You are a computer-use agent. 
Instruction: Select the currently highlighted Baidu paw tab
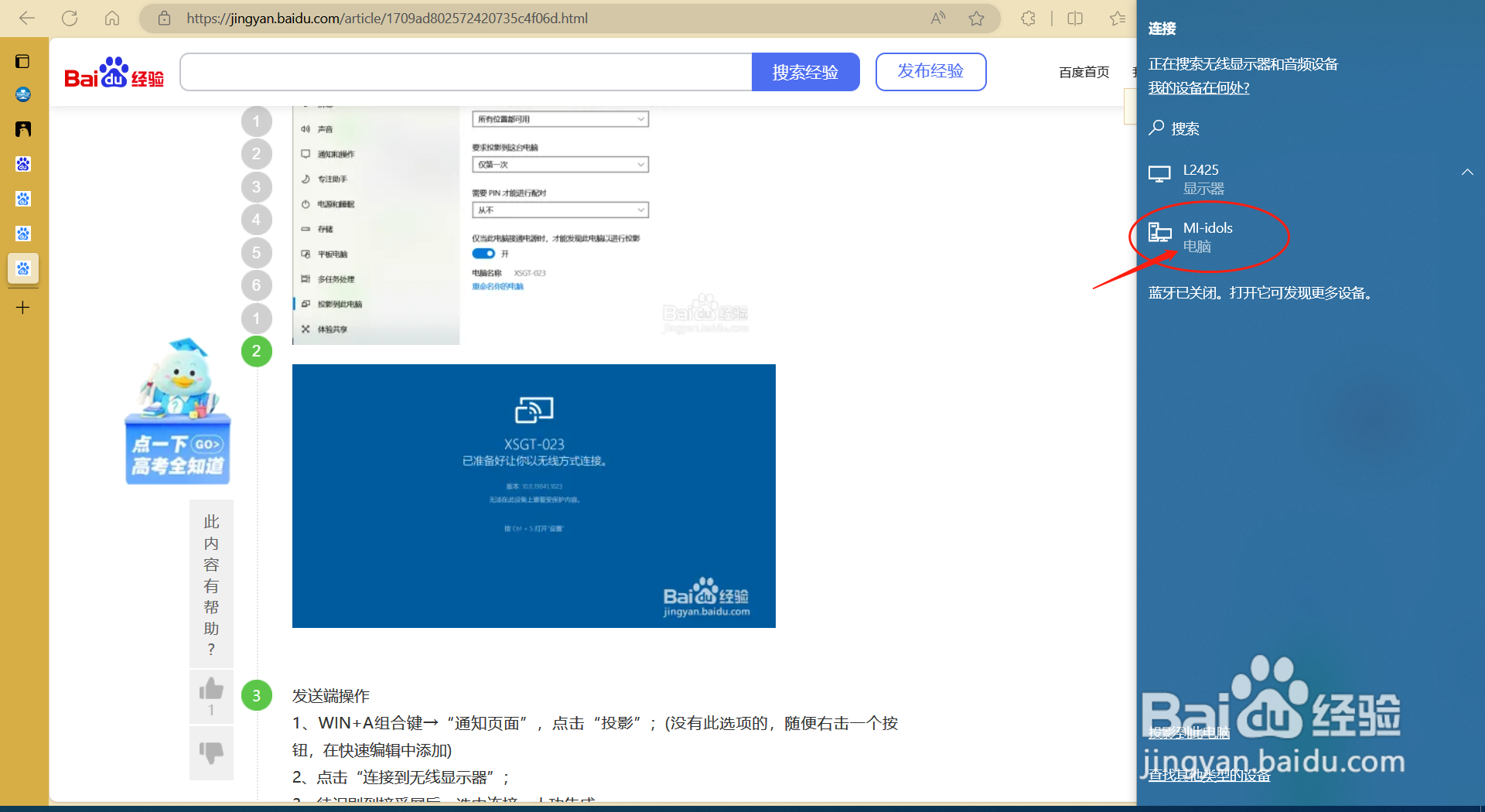(x=23, y=268)
